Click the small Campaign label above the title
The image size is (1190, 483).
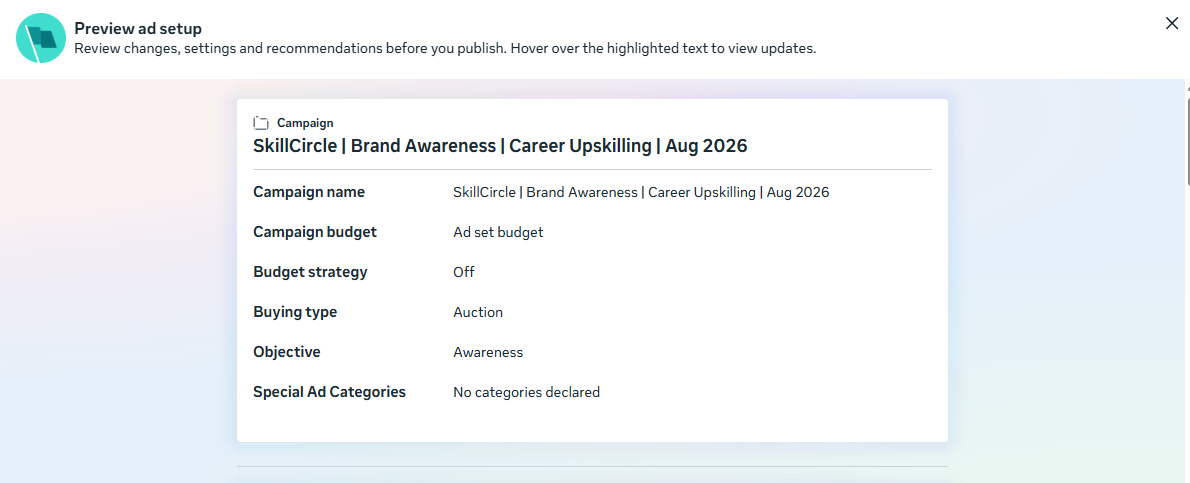305,123
